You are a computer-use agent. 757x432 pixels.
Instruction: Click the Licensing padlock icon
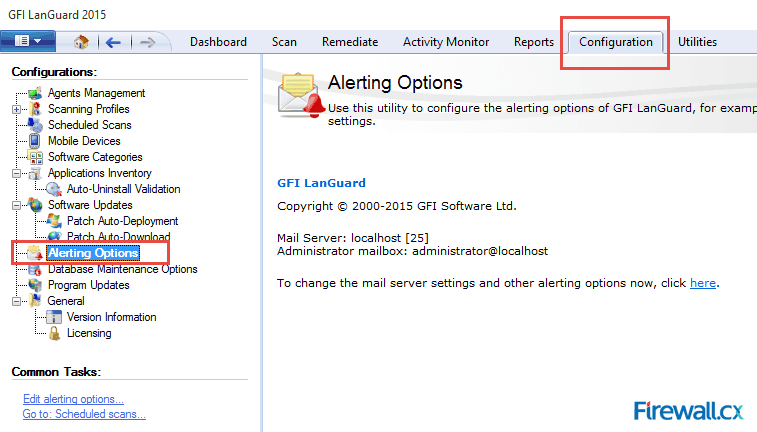pos(55,333)
